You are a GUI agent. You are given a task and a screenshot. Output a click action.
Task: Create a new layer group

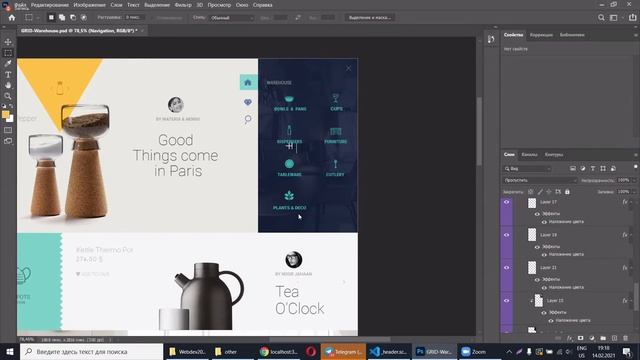(x=603, y=338)
